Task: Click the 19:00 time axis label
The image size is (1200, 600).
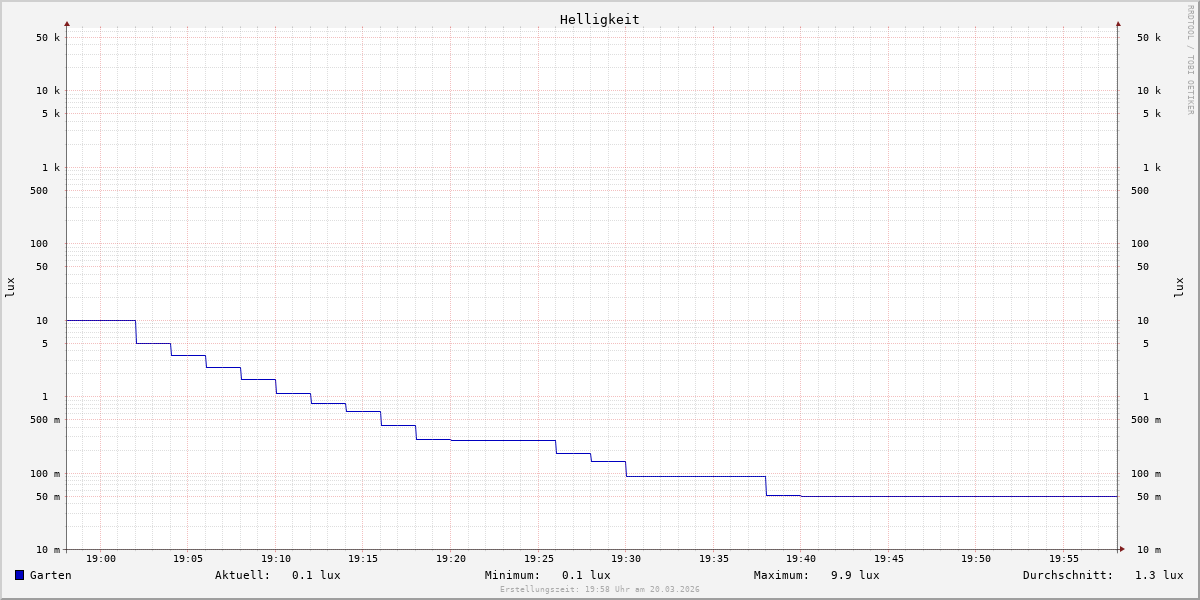Action: pyautogui.click(x=101, y=559)
